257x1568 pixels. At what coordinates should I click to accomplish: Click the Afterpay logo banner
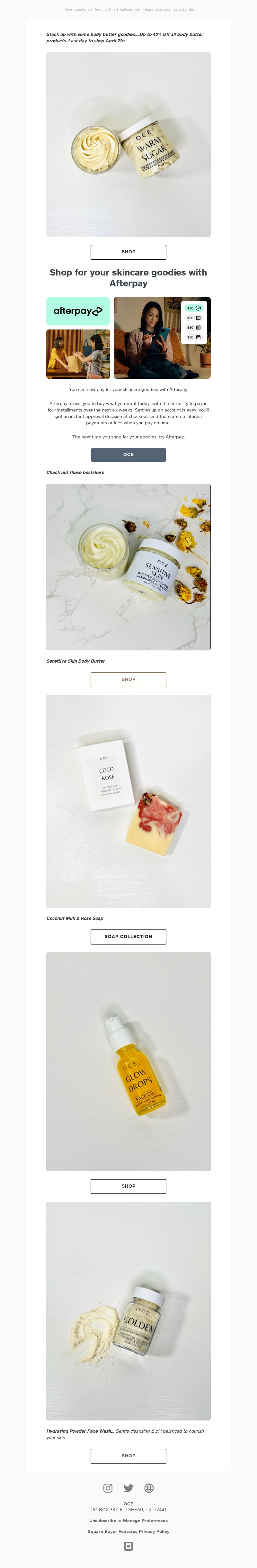click(x=78, y=311)
